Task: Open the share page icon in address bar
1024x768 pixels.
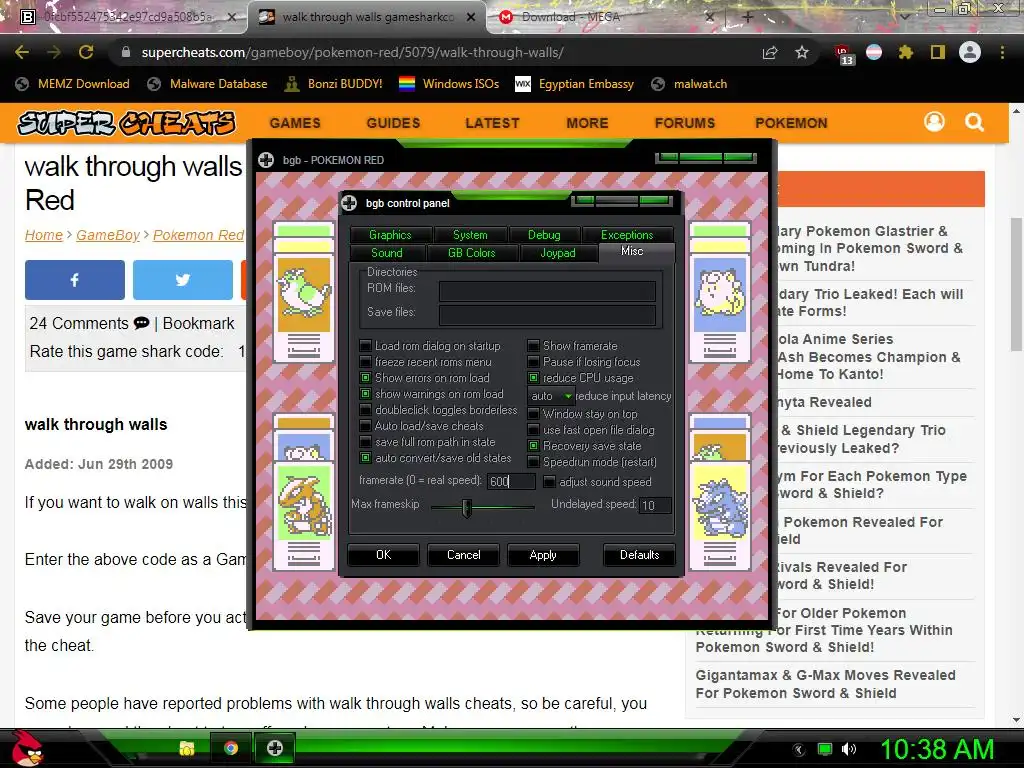Action: (770, 52)
